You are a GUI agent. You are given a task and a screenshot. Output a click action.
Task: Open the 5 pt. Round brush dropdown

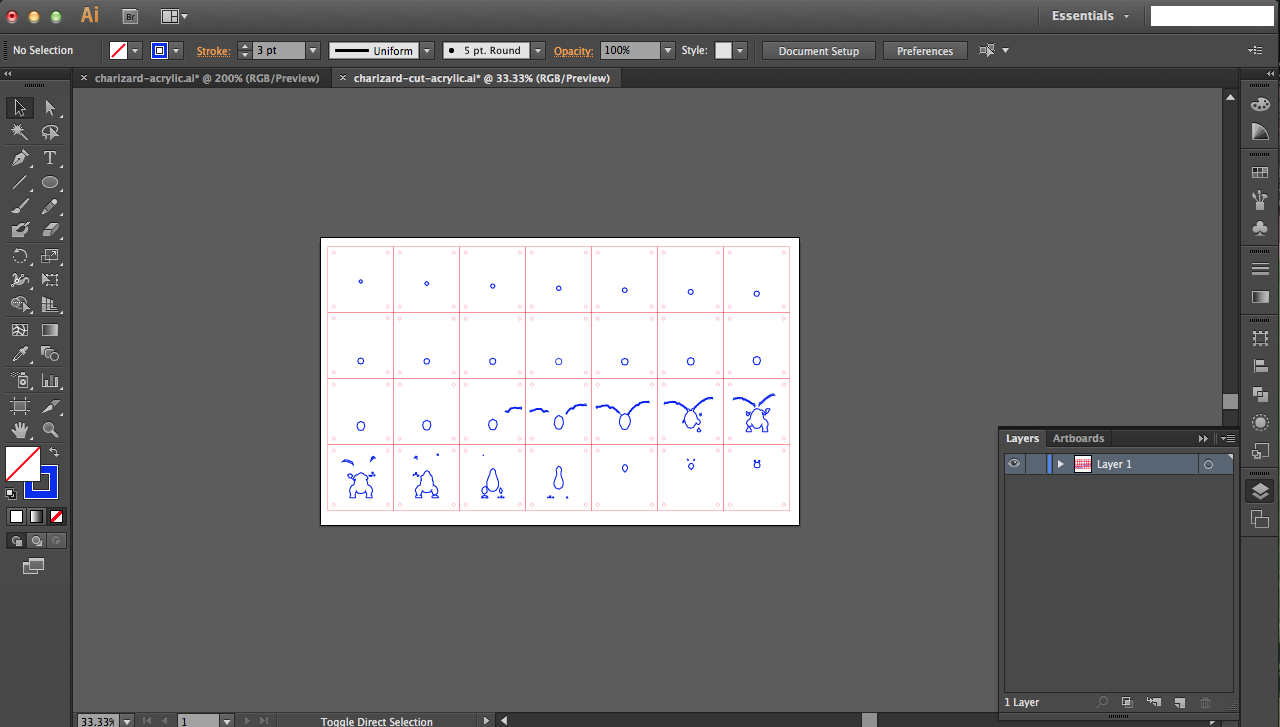[x=538, y=50]
